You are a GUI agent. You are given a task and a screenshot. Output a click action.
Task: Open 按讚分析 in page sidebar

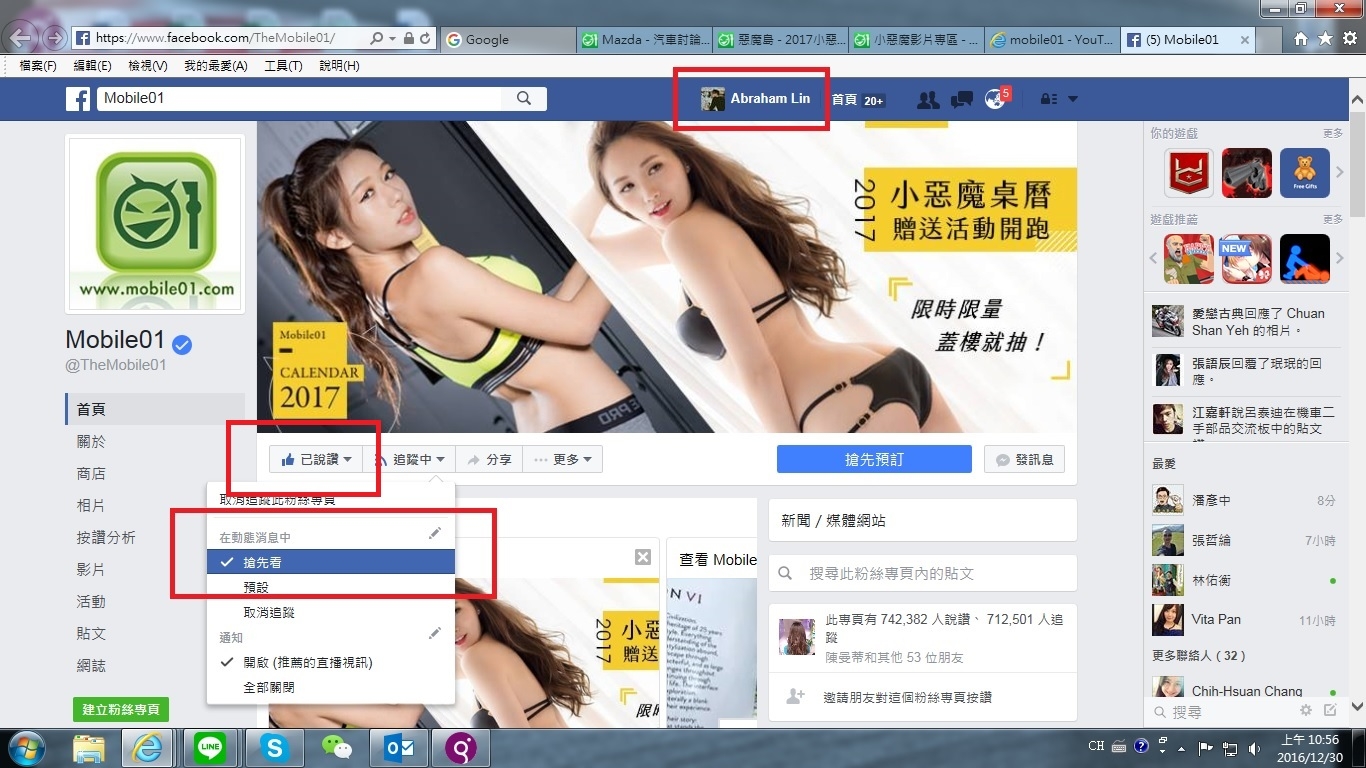(x=106, y=537)
